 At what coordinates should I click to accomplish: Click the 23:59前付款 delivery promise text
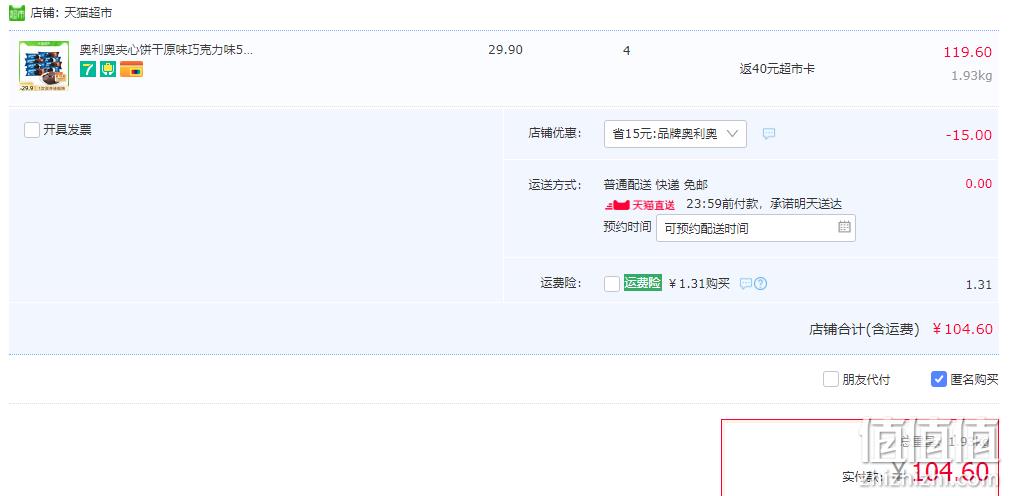[764, 205]
